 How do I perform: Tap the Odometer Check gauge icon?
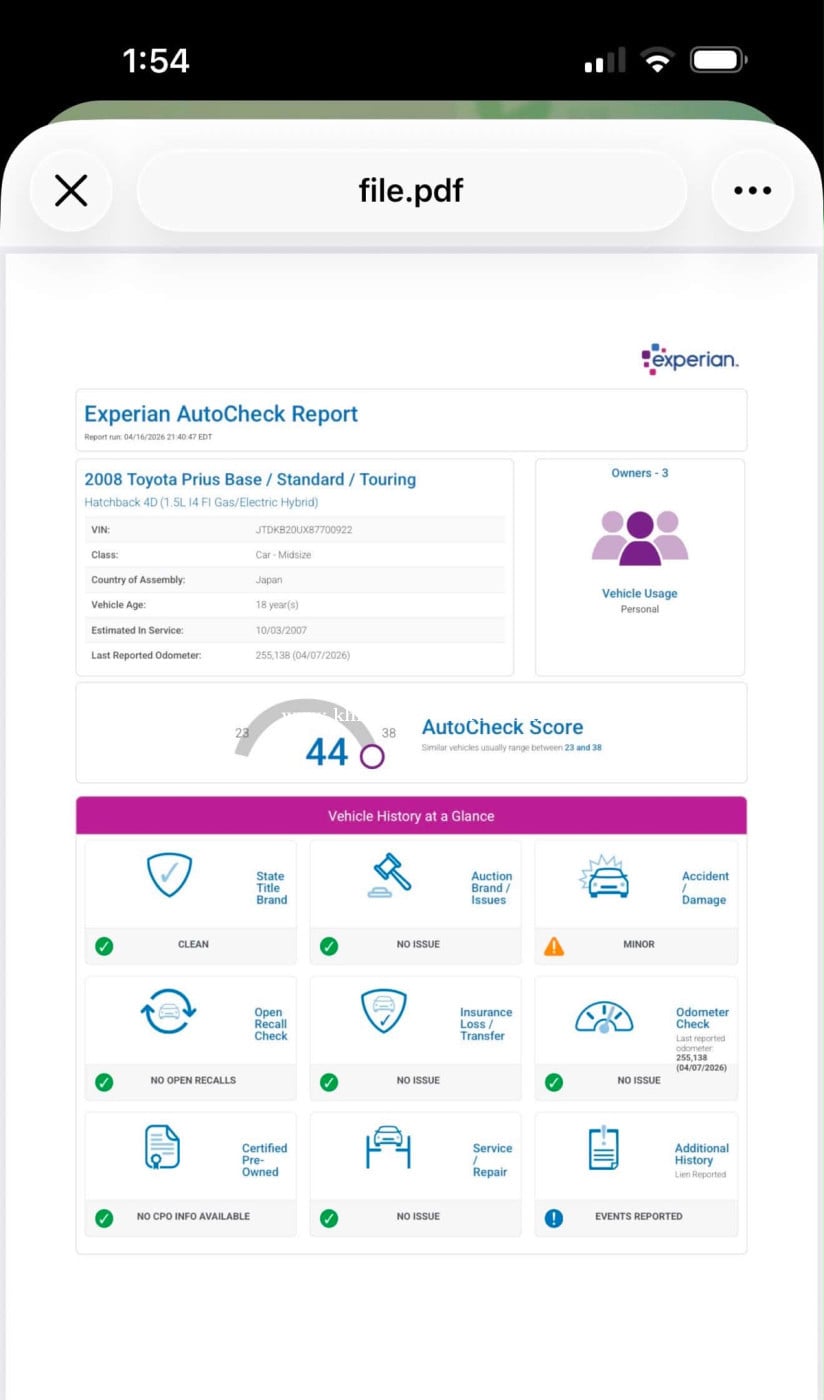[x=604, y=1017]
